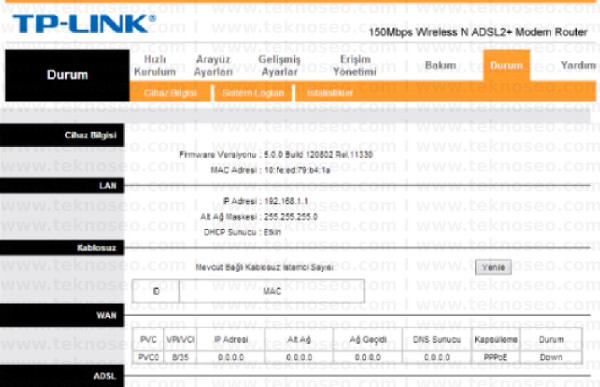
Task: Select subnet mask 255.255.255.0
Action: coord(290,217)
